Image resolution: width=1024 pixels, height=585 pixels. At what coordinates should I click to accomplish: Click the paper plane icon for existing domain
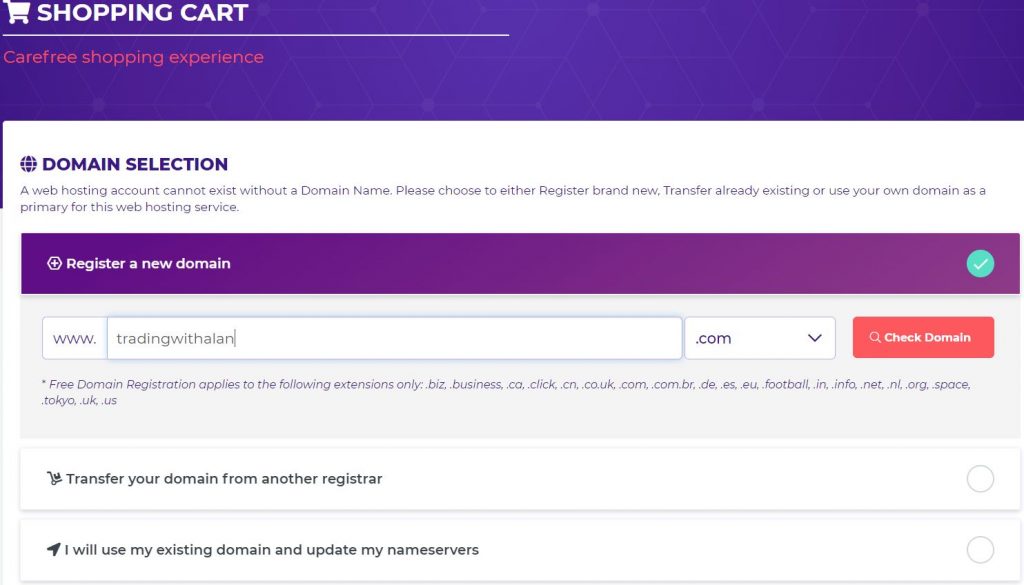click(x=54, y=550)
